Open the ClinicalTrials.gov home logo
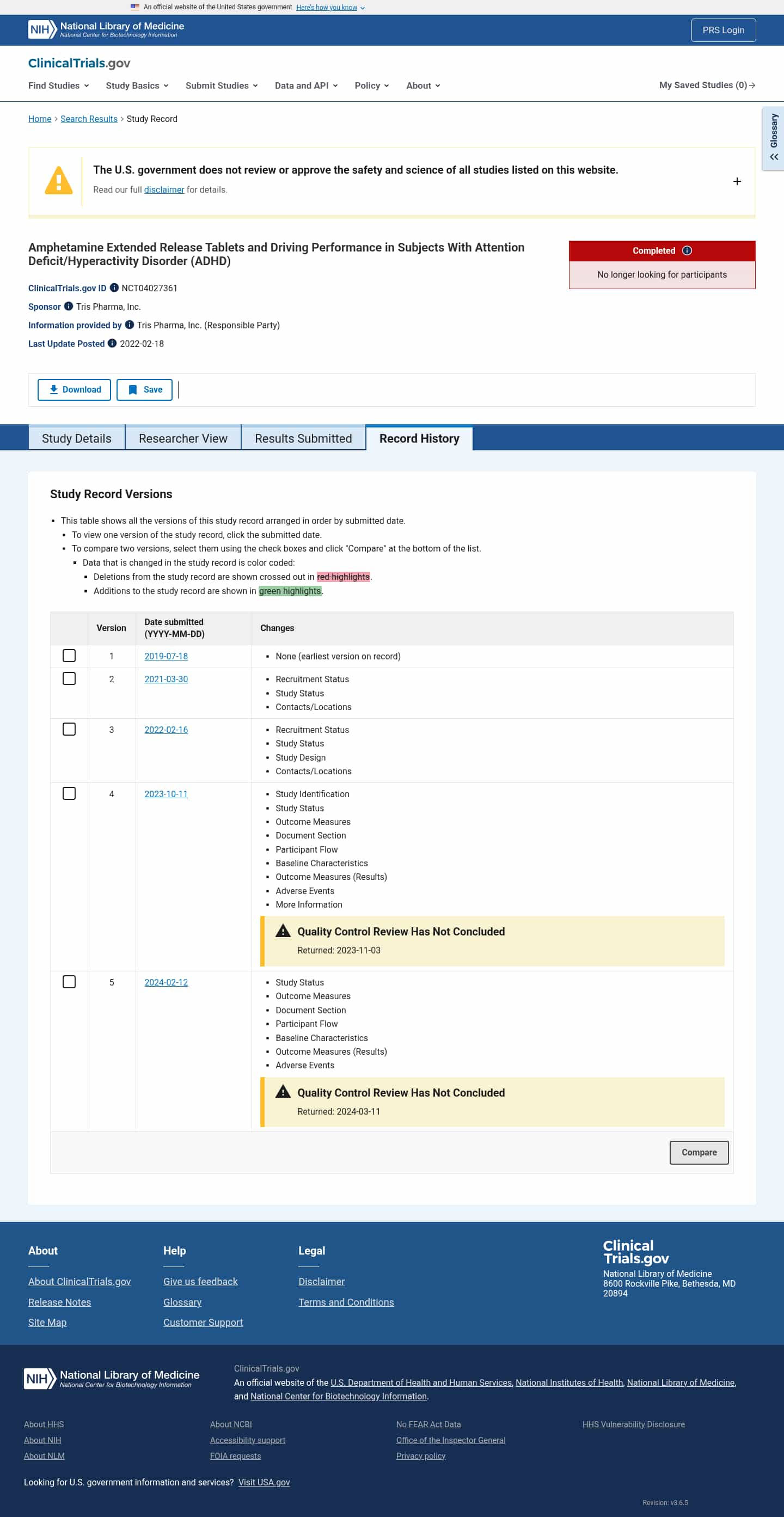The width and height of the screenshot is (784, 1517). tap(79, 63)
